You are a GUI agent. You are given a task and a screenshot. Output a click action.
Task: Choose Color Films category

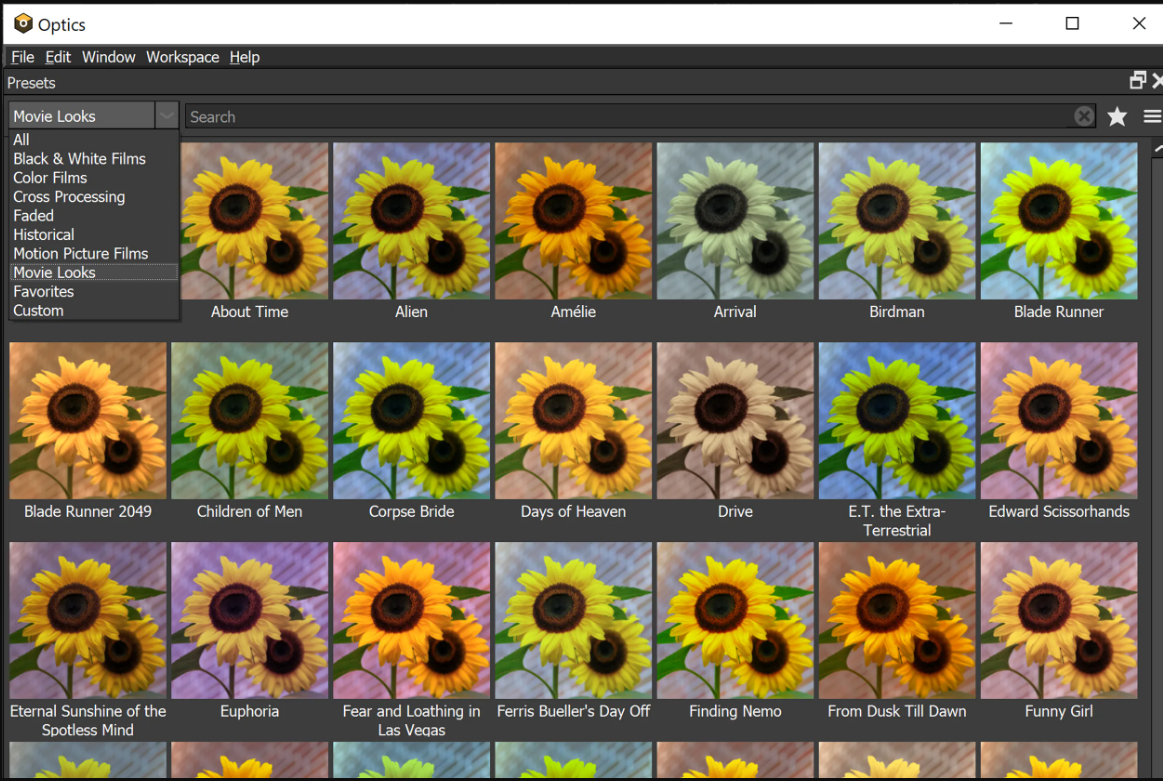click(x=94, y=178)
